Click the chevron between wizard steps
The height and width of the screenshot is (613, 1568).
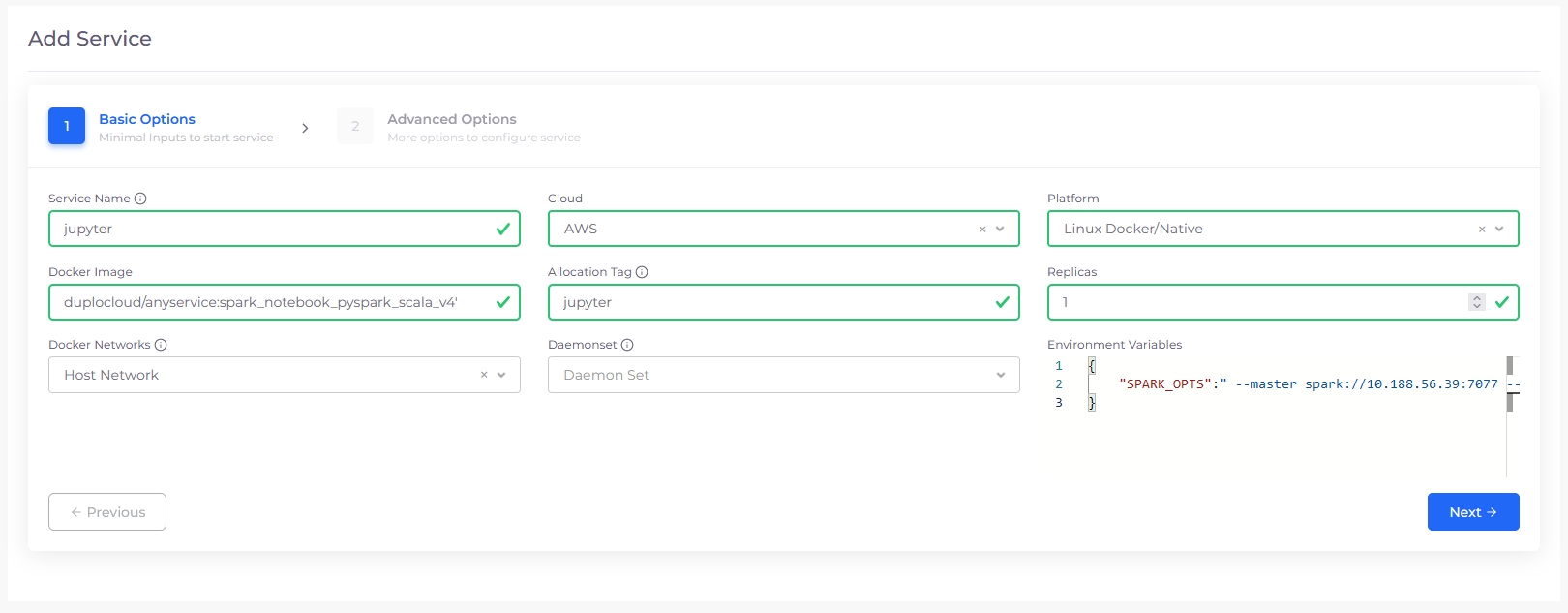[305, 128]
